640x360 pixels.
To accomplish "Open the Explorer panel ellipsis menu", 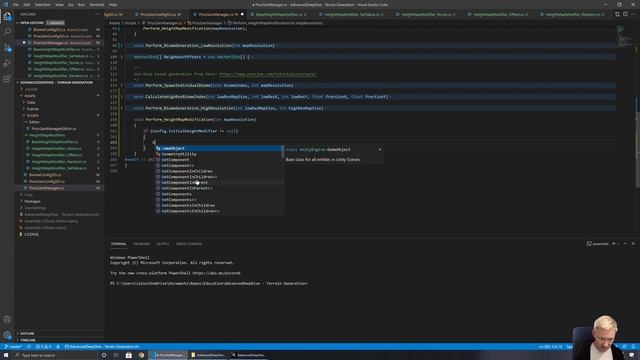I will point(97,14).
